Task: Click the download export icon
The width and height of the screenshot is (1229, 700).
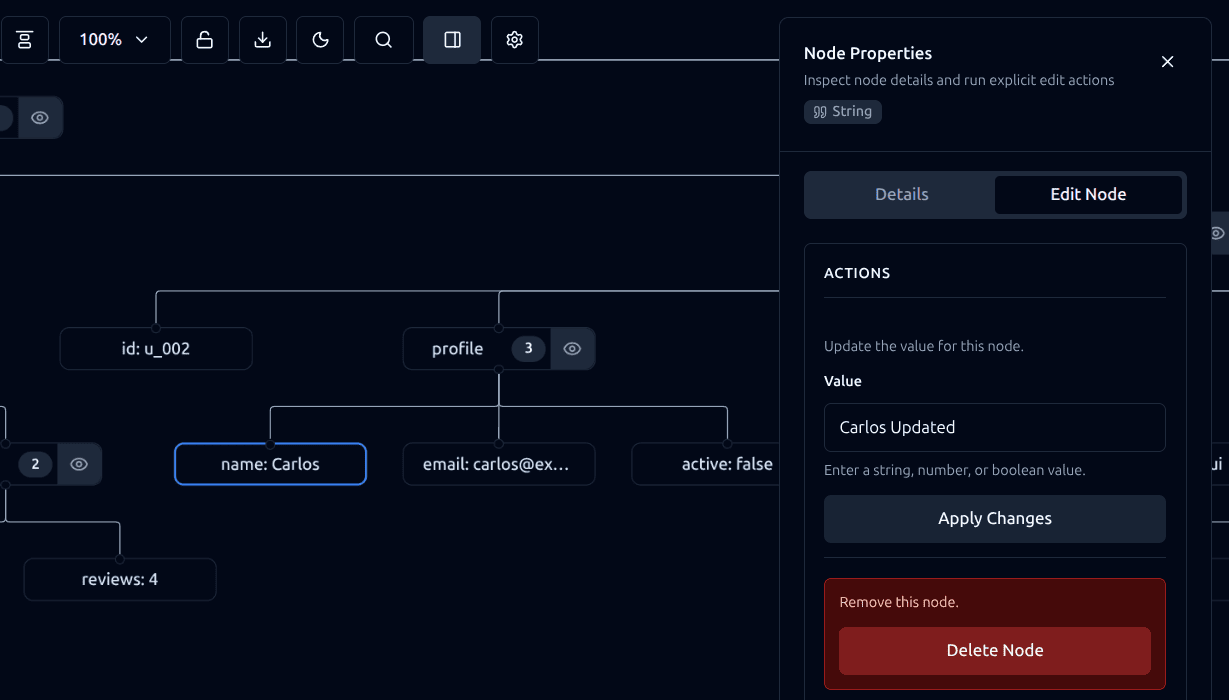Action: point(263,39)
